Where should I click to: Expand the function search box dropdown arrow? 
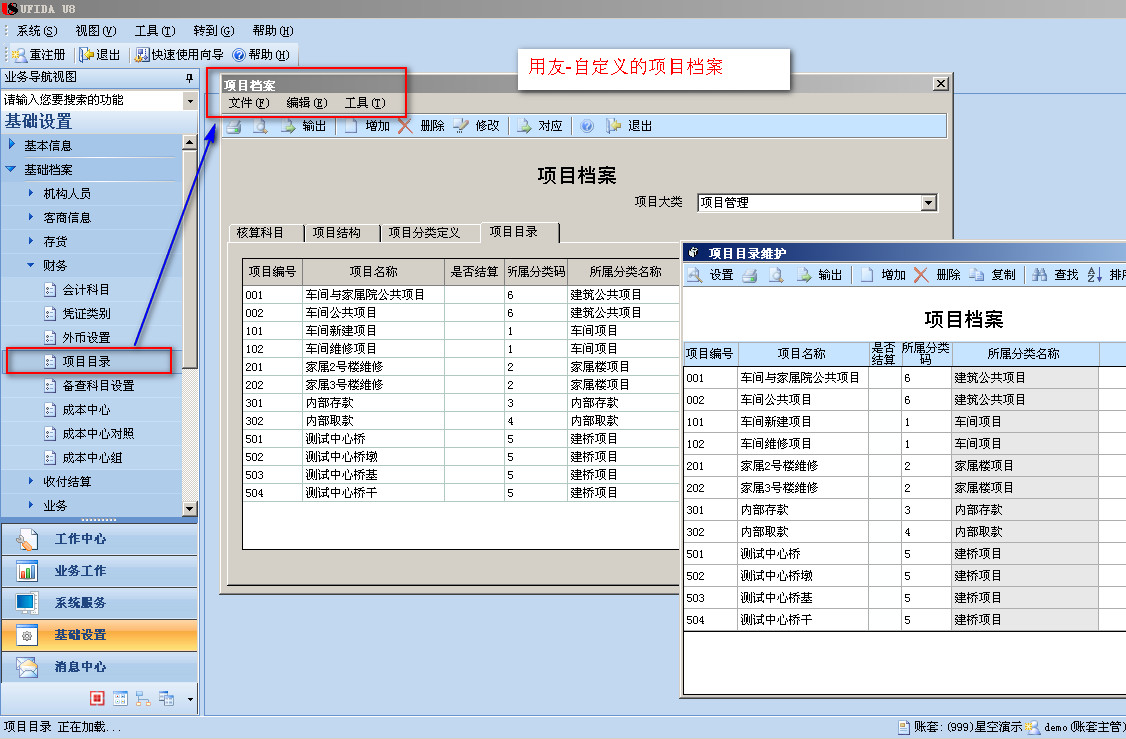[x=190, y=101]
